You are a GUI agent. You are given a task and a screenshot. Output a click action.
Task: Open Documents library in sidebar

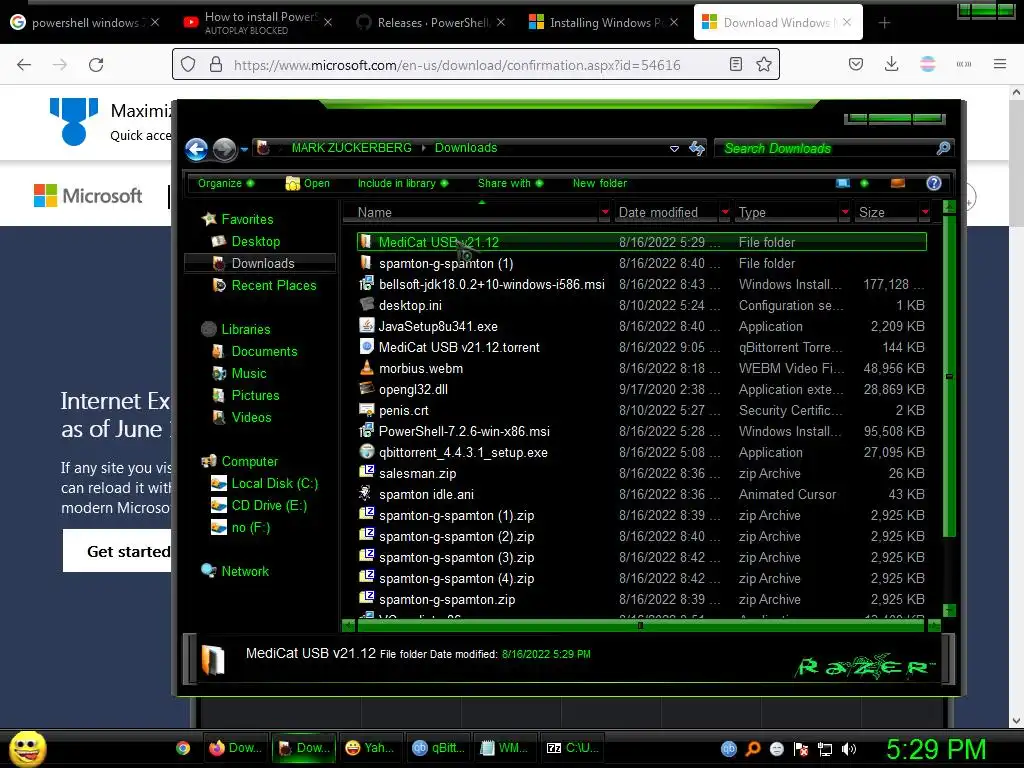[x=255, y=351]
